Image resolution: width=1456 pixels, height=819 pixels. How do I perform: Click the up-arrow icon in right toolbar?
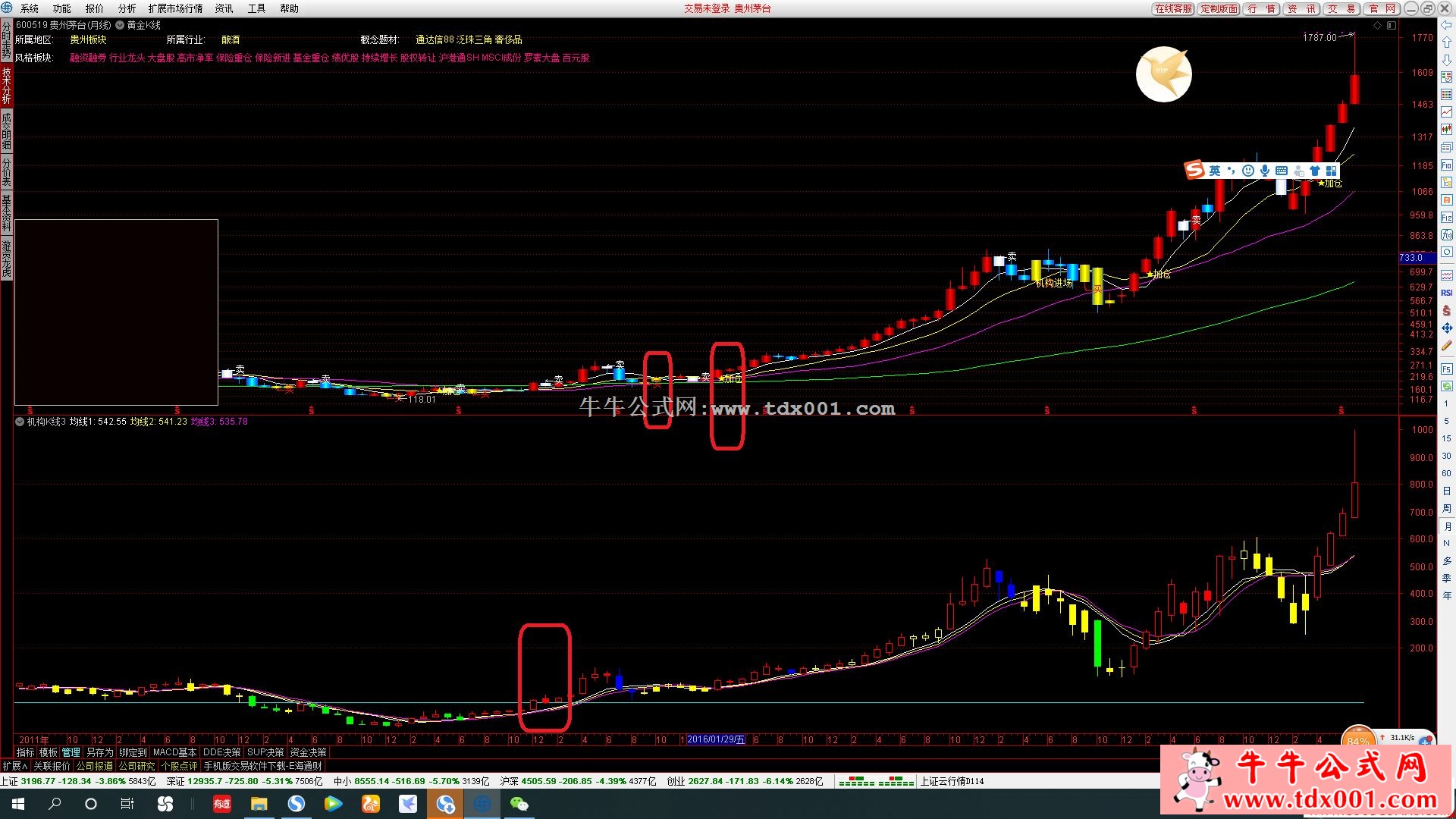click(1447, 42)
